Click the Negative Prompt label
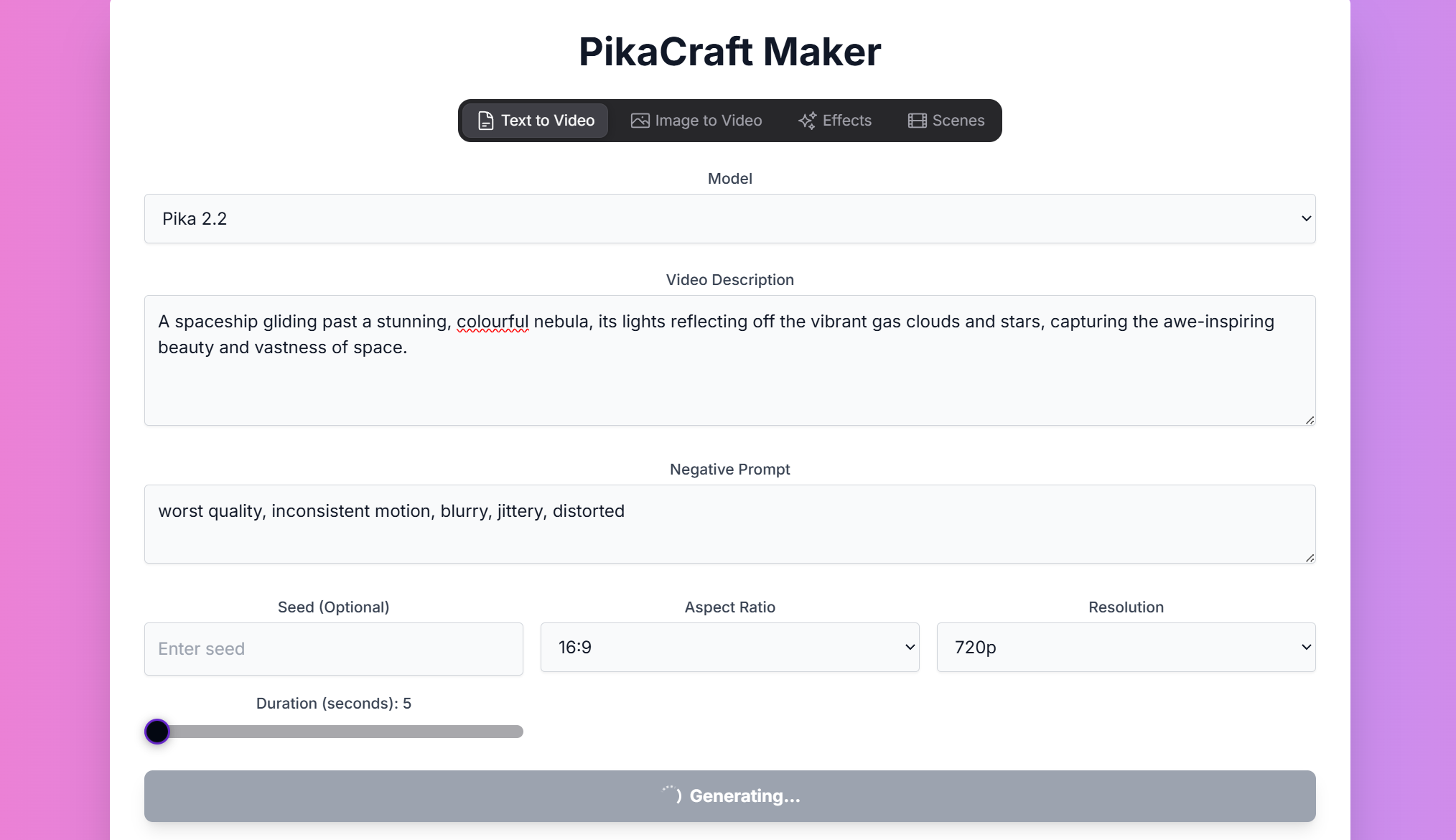The image size is (1456, 840). point(729,470)
